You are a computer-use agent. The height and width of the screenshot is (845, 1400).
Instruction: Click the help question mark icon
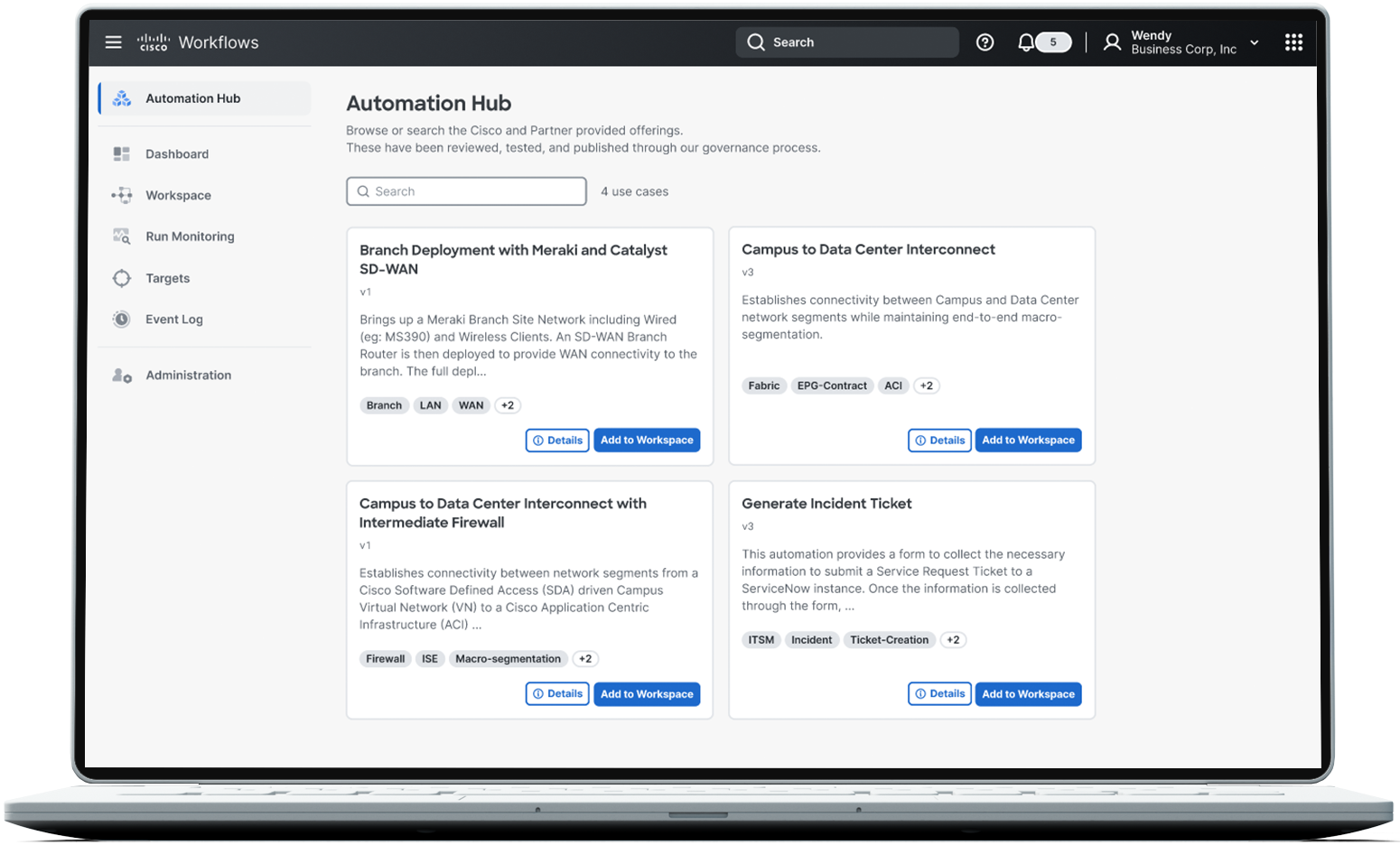pos(985,42)
